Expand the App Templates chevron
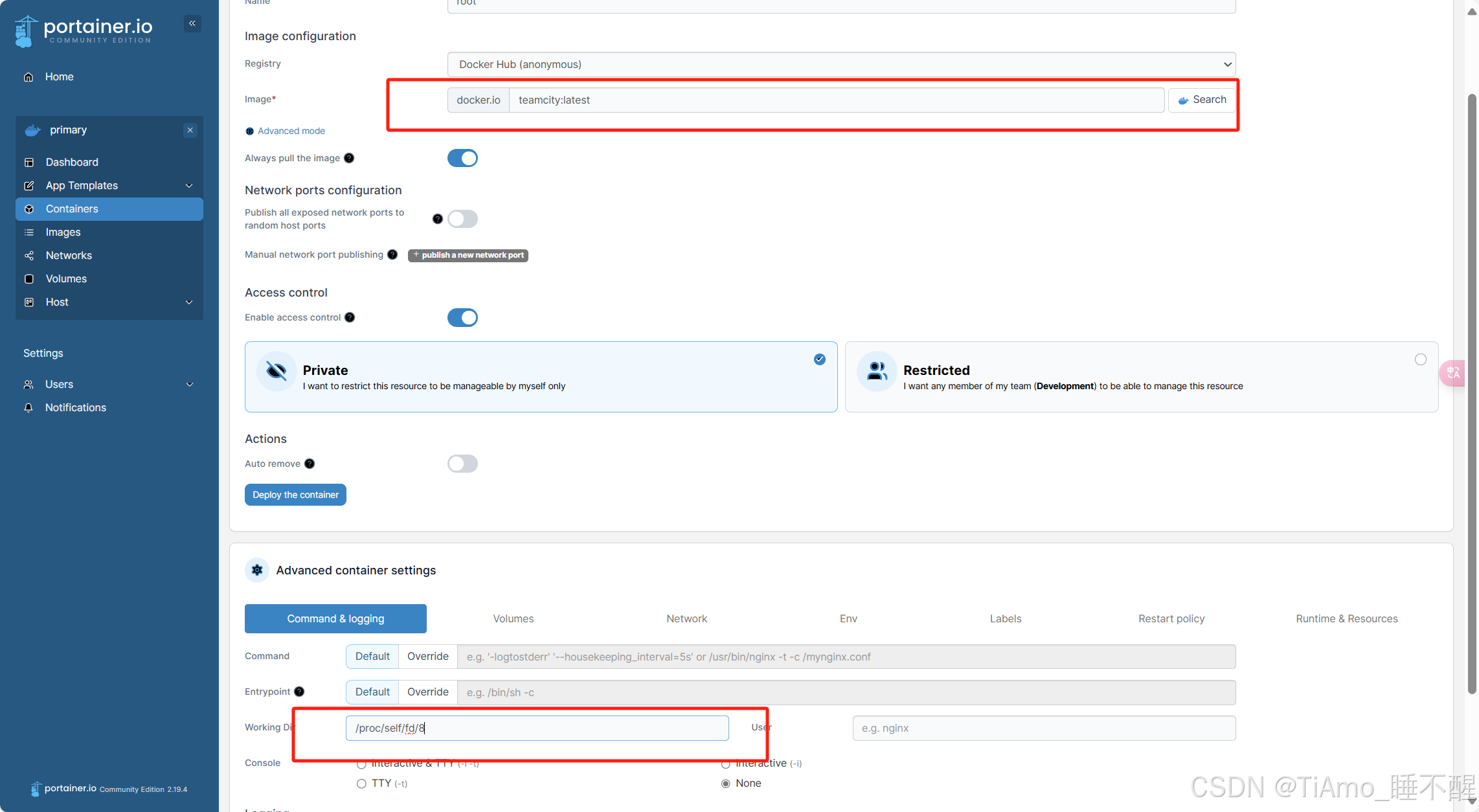The height and width of the screenshot is (812, 1479). [189, 186]
